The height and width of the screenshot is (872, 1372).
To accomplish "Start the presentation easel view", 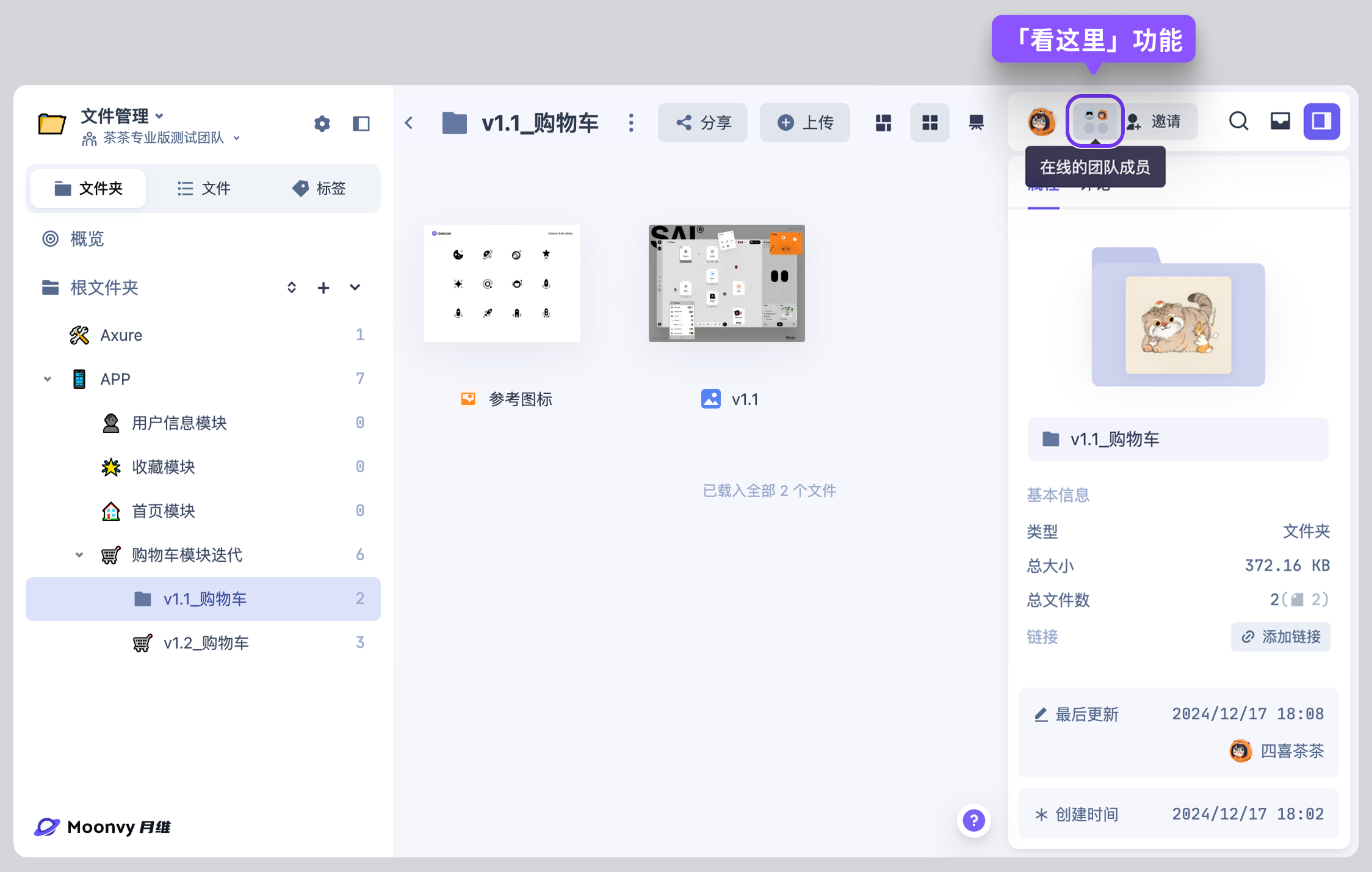I will (976, 123).
